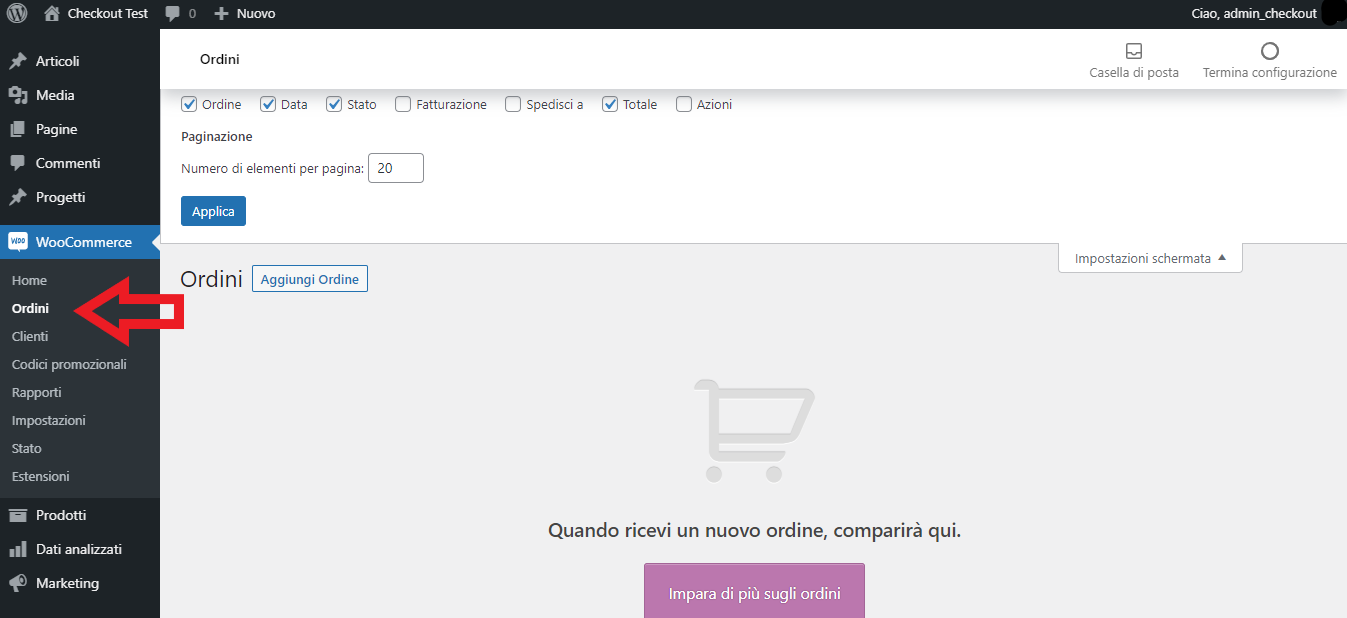Click the Applica button
This screenshot has height=618, width=1347.
(x=213, y=211)
